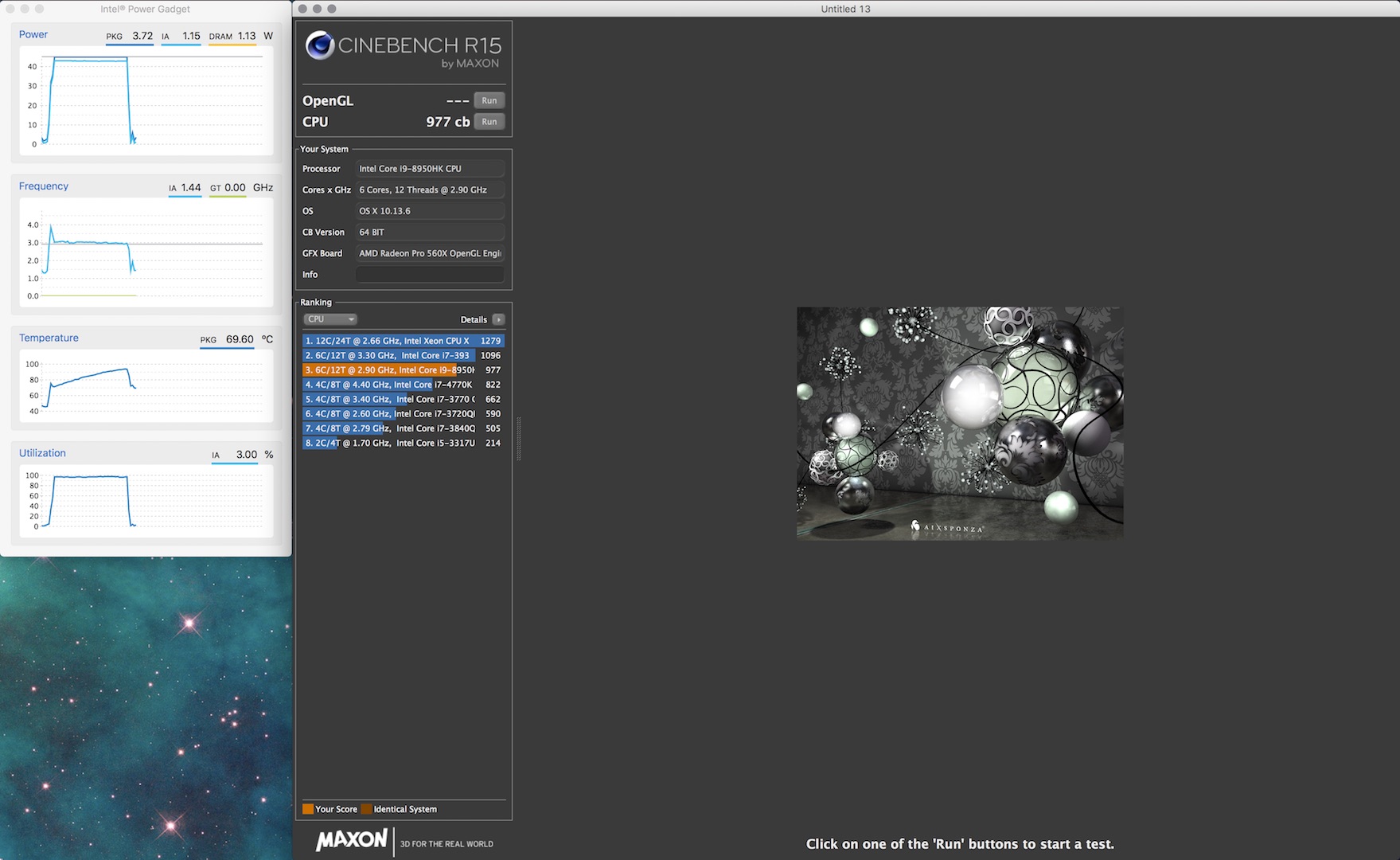Select ranking row Intel Core i7-4770K 822
The image size is (1400, 860).
pos(403,385)
